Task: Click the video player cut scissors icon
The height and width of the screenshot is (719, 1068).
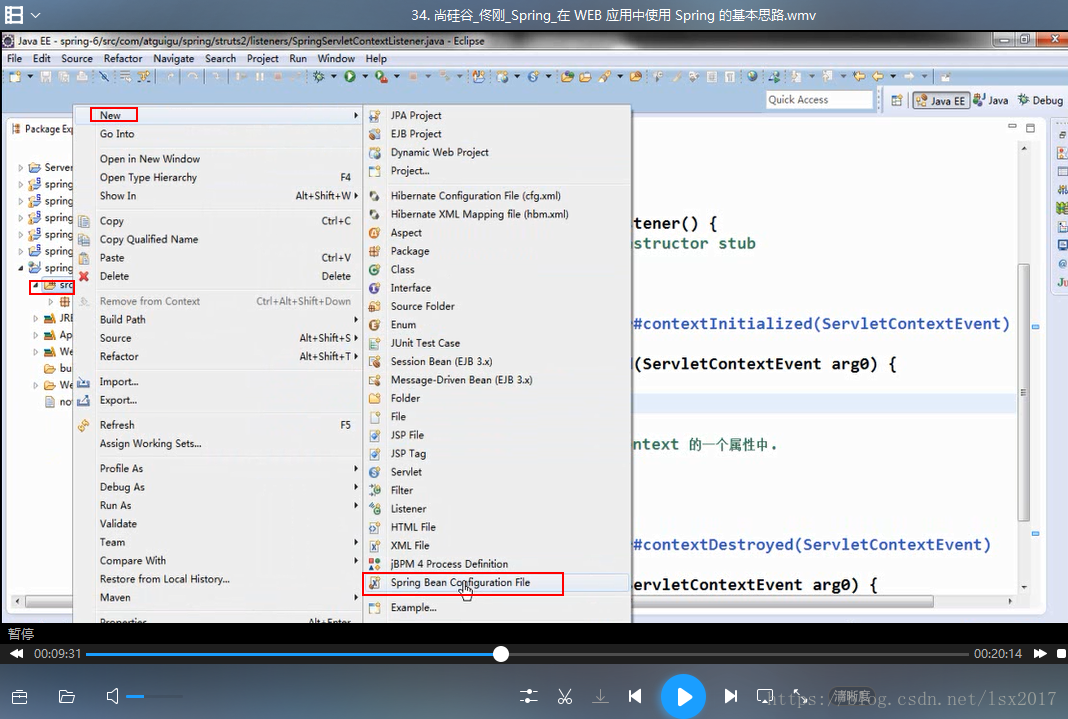Action: click(x=565, y=697)
